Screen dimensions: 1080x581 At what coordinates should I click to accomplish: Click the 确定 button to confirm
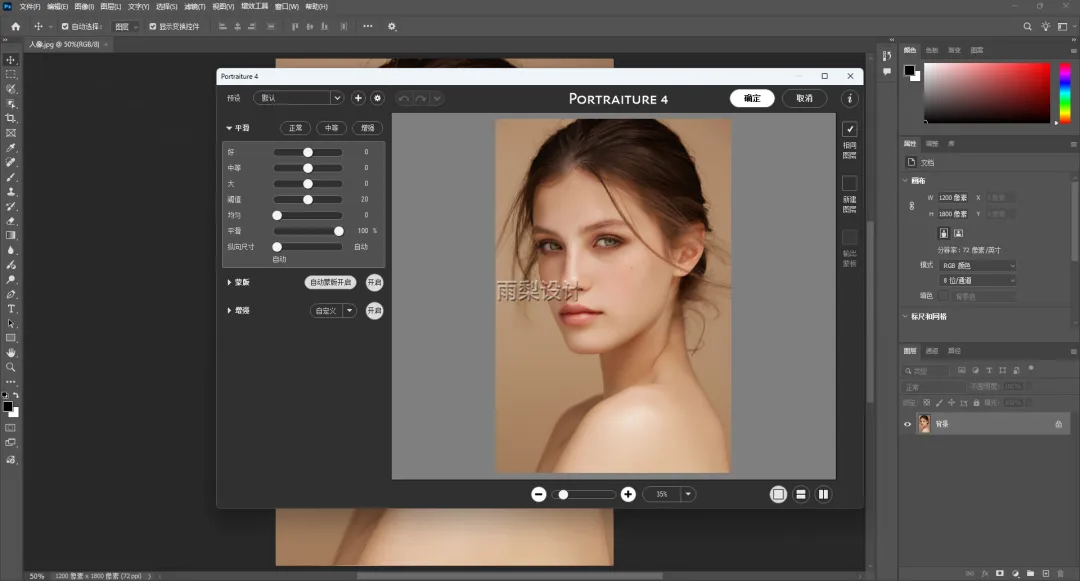point(752,98)
